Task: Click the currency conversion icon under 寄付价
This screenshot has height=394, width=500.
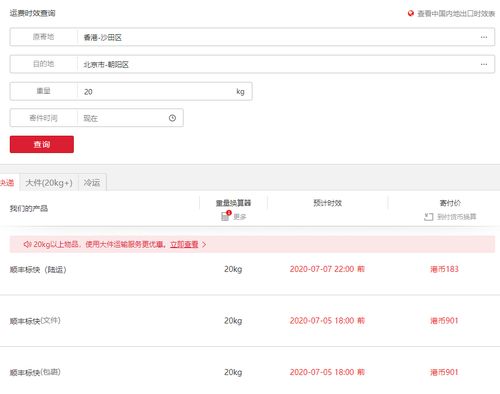Action: click(429, 217)
